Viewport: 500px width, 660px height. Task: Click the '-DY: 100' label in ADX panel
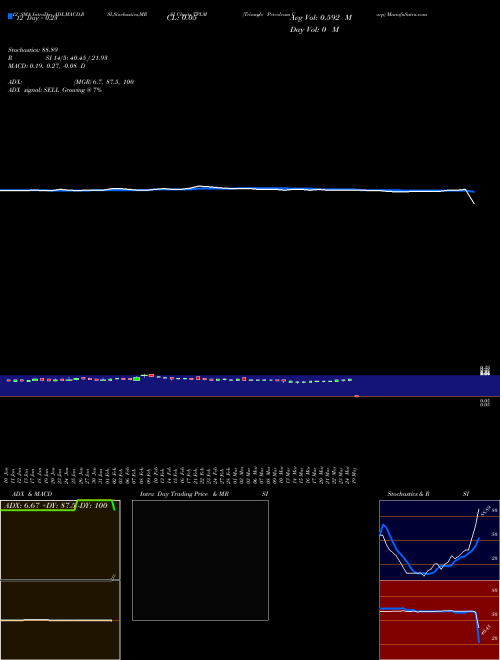[92, 506]
